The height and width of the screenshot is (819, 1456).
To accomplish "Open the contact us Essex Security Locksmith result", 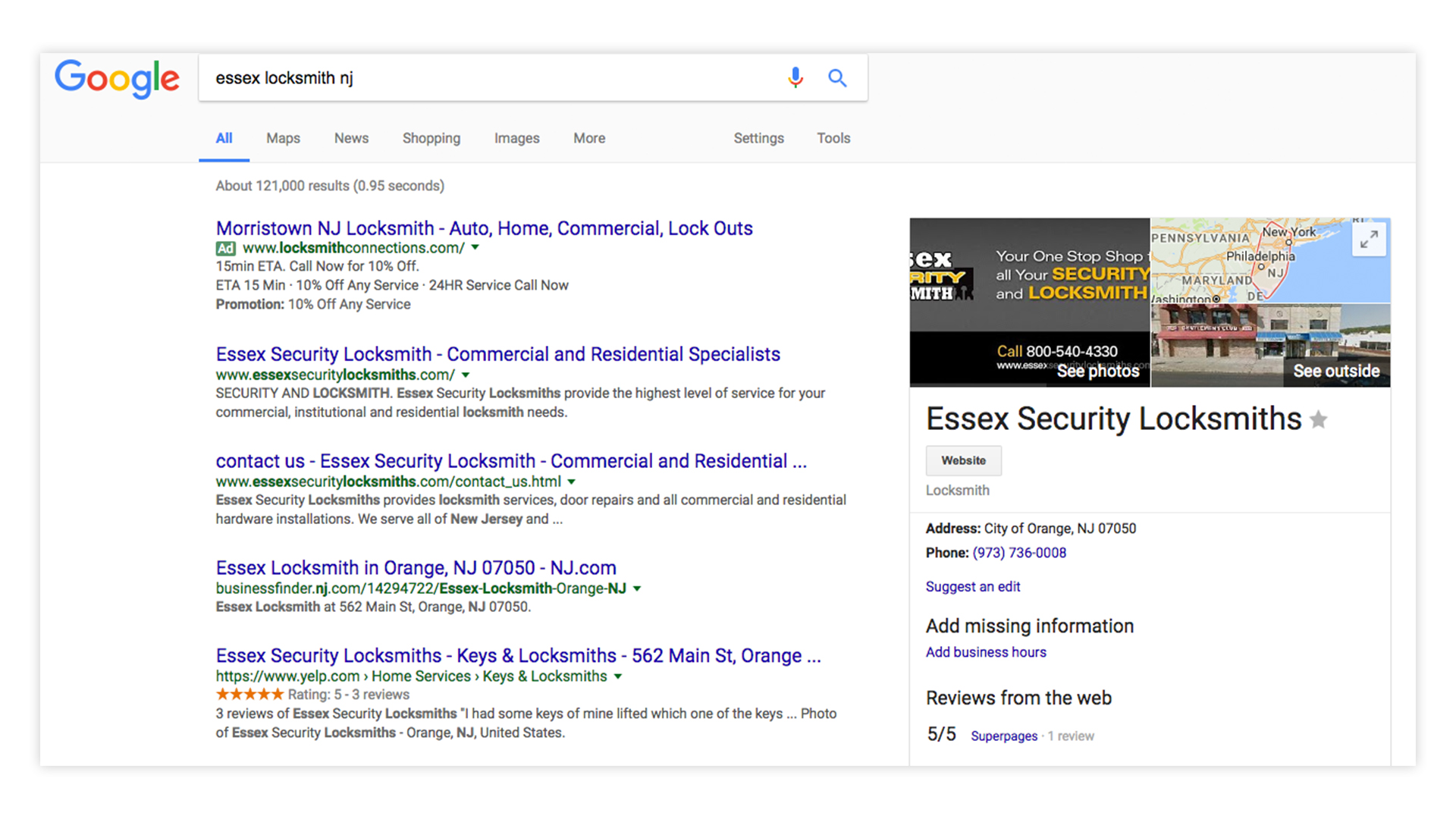I will (x=511, y=461).
